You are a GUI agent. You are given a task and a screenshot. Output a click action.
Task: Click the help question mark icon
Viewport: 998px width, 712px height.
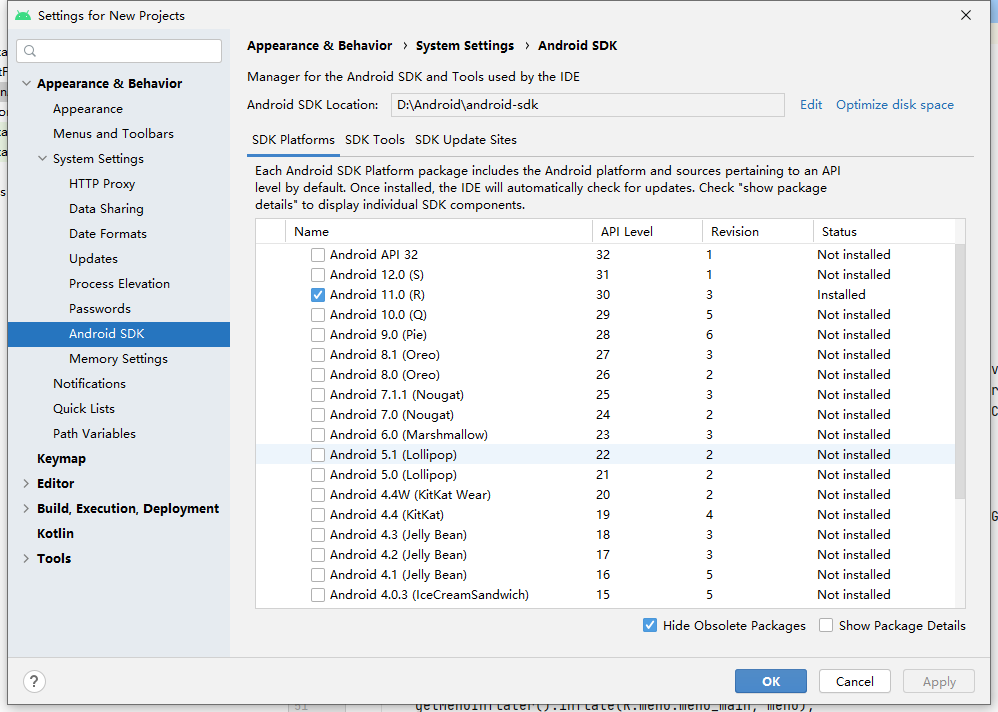click(x=34, y=681)
